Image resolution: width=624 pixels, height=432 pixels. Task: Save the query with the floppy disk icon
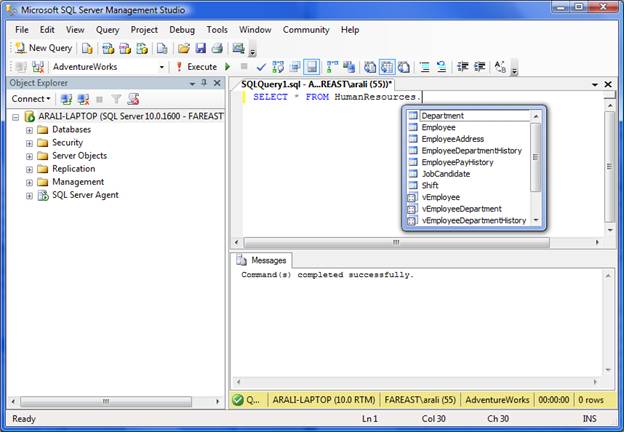coord(201,49)
